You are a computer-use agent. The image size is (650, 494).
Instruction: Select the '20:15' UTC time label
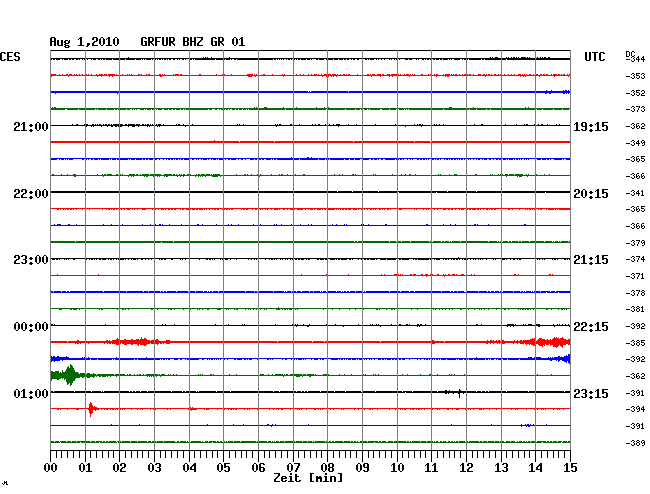pos(591,194)
